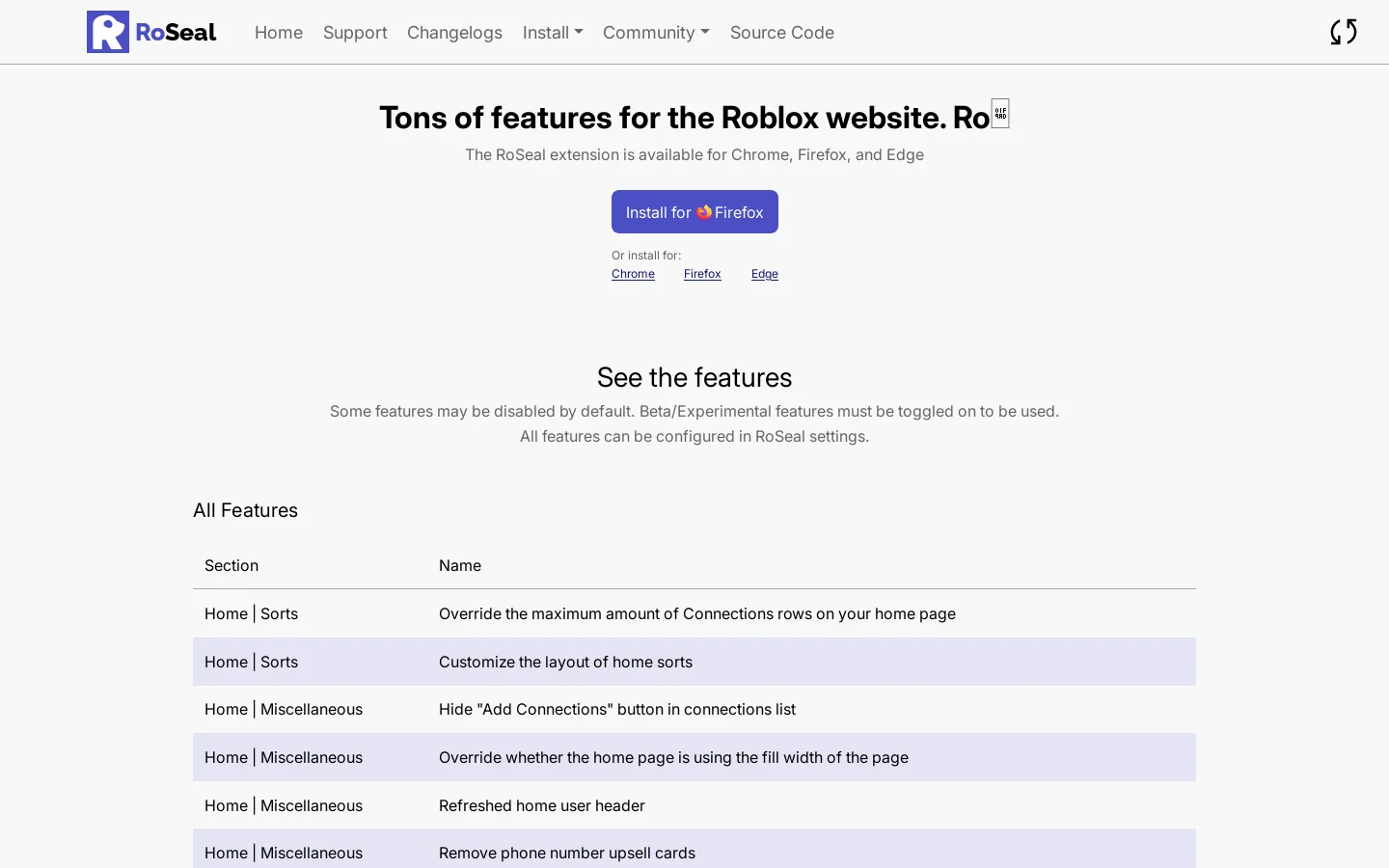Viewport: 1389px width, 868px height.
Task: Click the blue Install for Firefox button
Action: coord(694,212)
